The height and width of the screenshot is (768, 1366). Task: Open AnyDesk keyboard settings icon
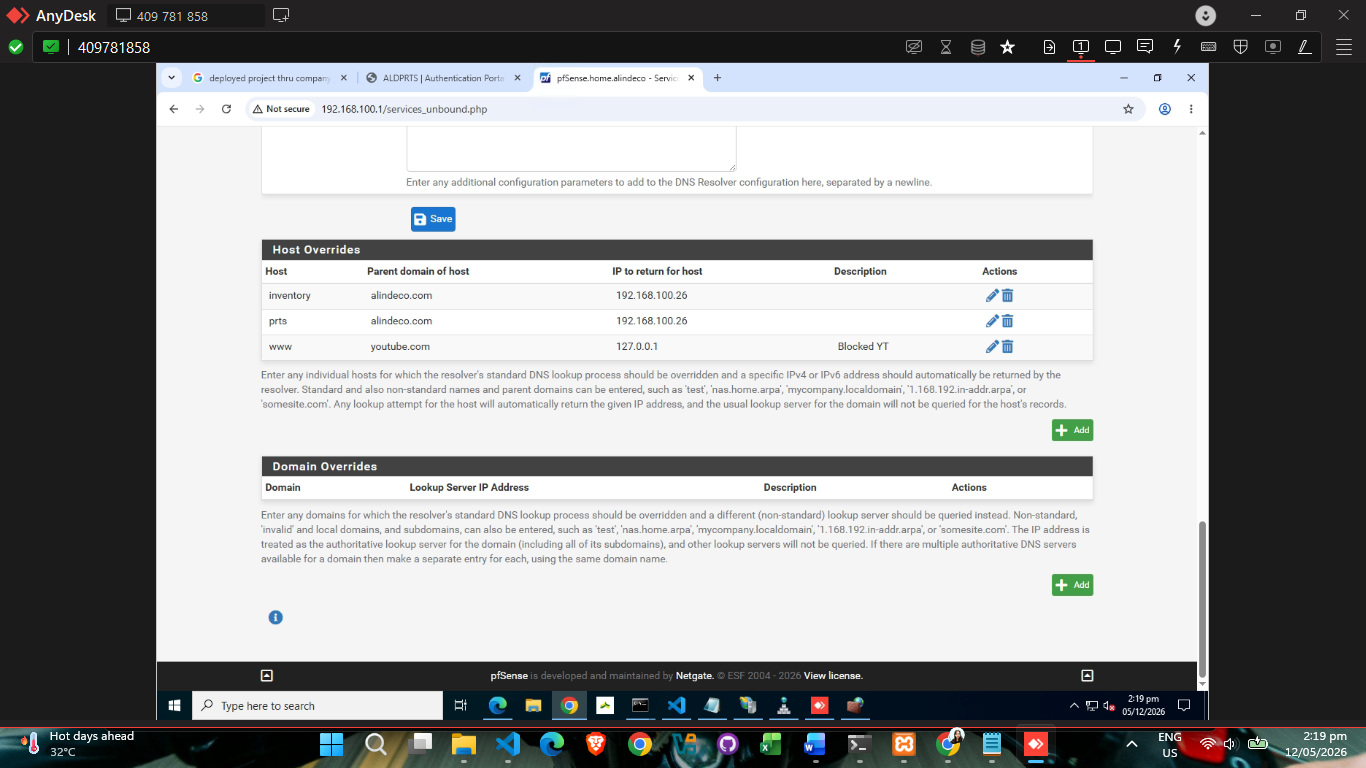pyautogui.click(x=1208, y=46)
